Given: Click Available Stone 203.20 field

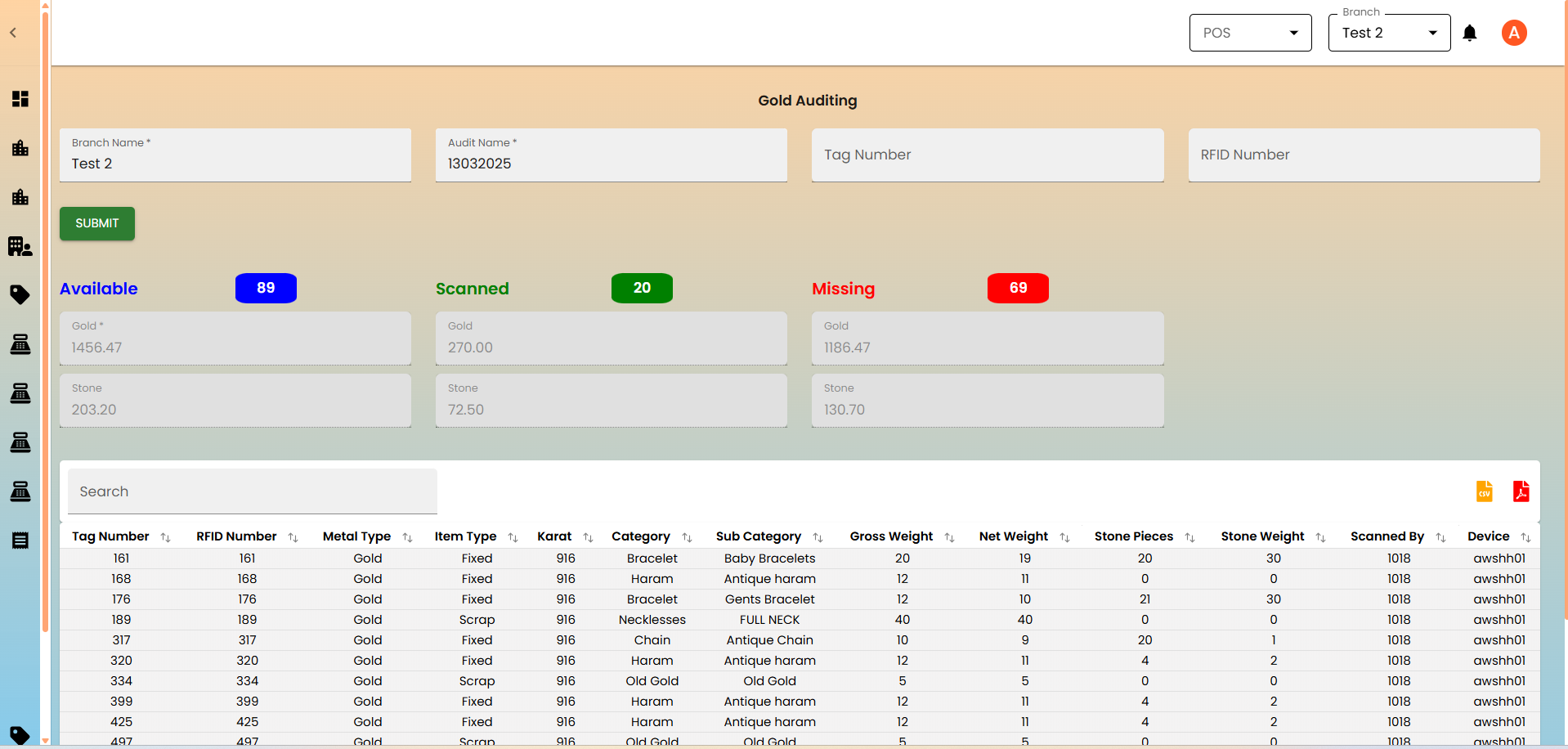Looking at the screenshot, I should pyautogui.click(x=235, y=401).
